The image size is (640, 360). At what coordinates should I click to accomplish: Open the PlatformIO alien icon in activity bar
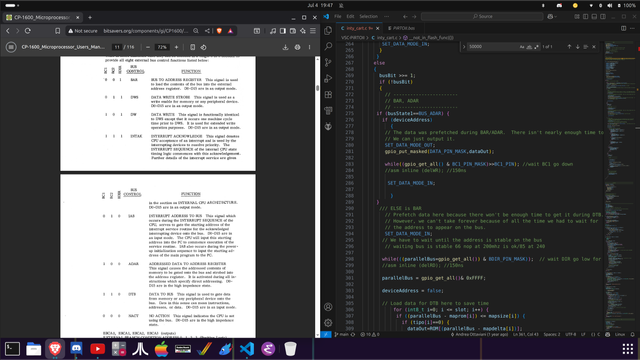point(328,126)
